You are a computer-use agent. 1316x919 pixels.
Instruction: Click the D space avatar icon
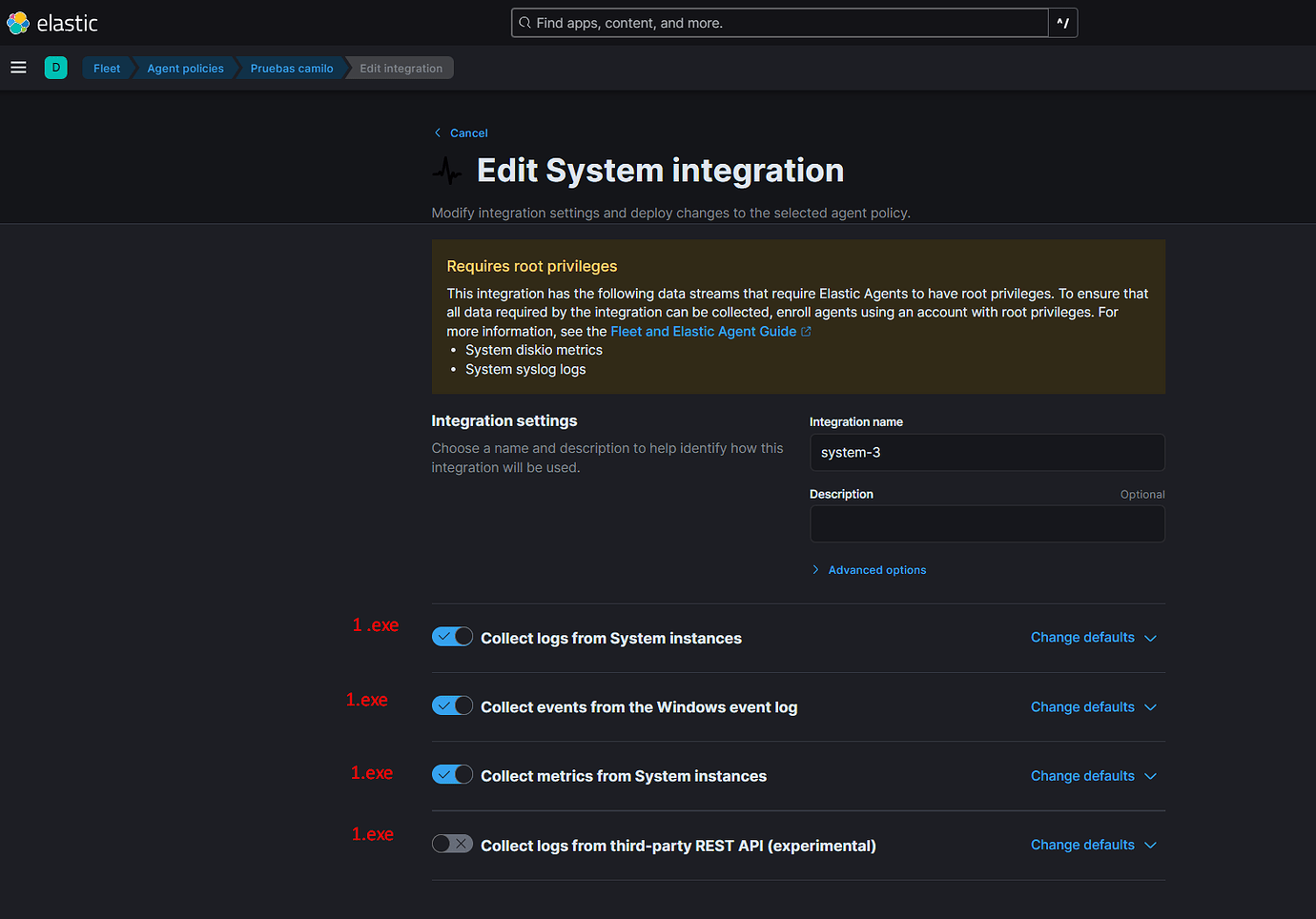tap(55, 68)
